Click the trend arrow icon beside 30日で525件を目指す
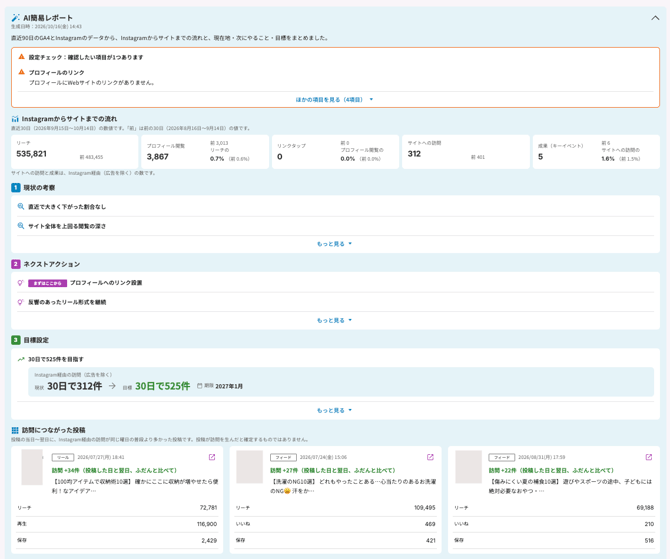Viewport: 670px width, 559px height. (x=21, y=359)
